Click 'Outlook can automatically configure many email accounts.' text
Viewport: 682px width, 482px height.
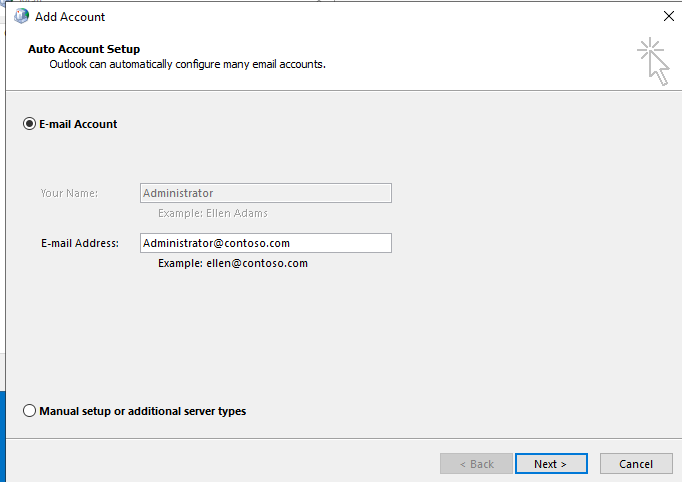pos(187,64)
